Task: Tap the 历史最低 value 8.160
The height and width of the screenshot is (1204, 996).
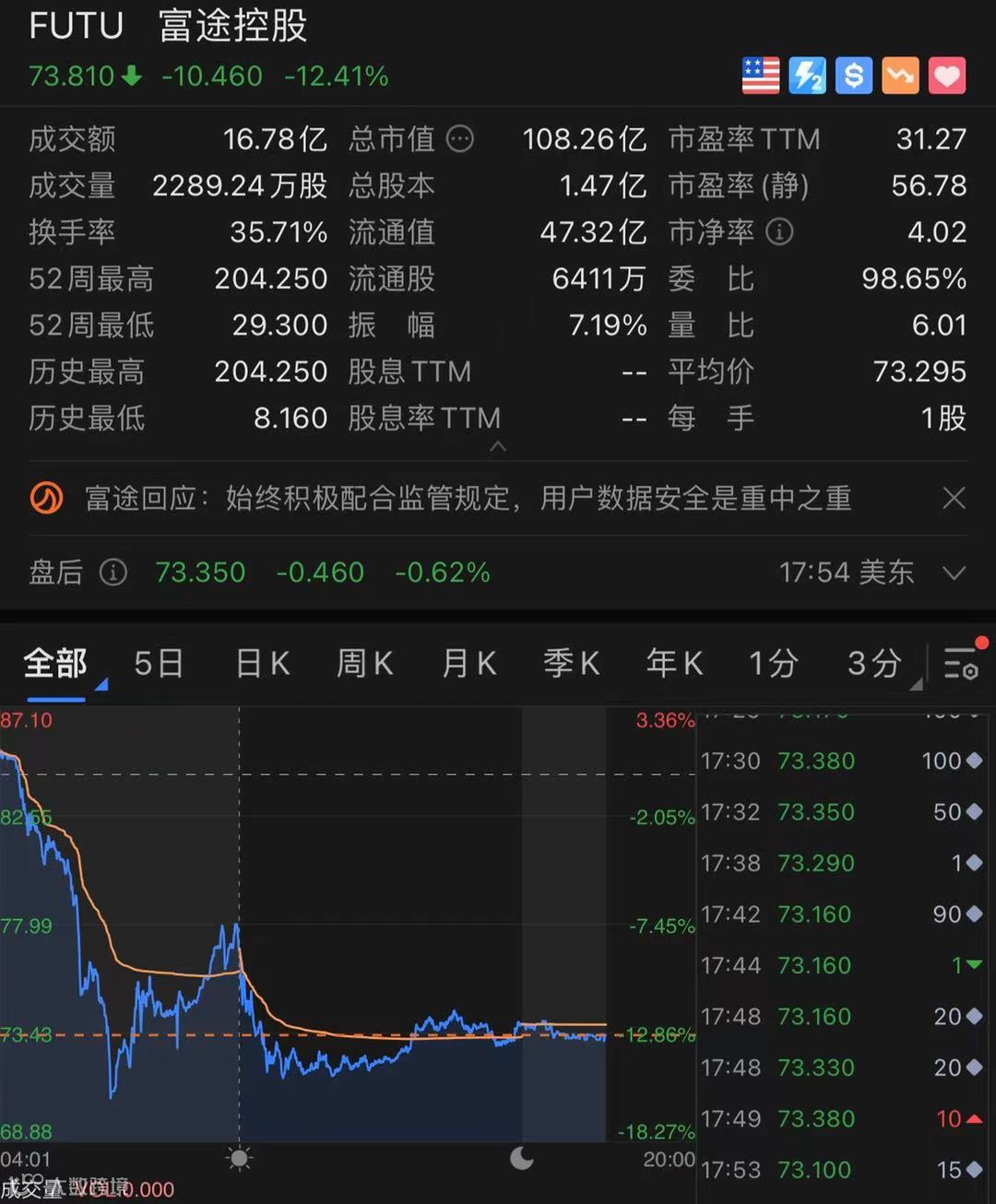Action: [290, 419]
